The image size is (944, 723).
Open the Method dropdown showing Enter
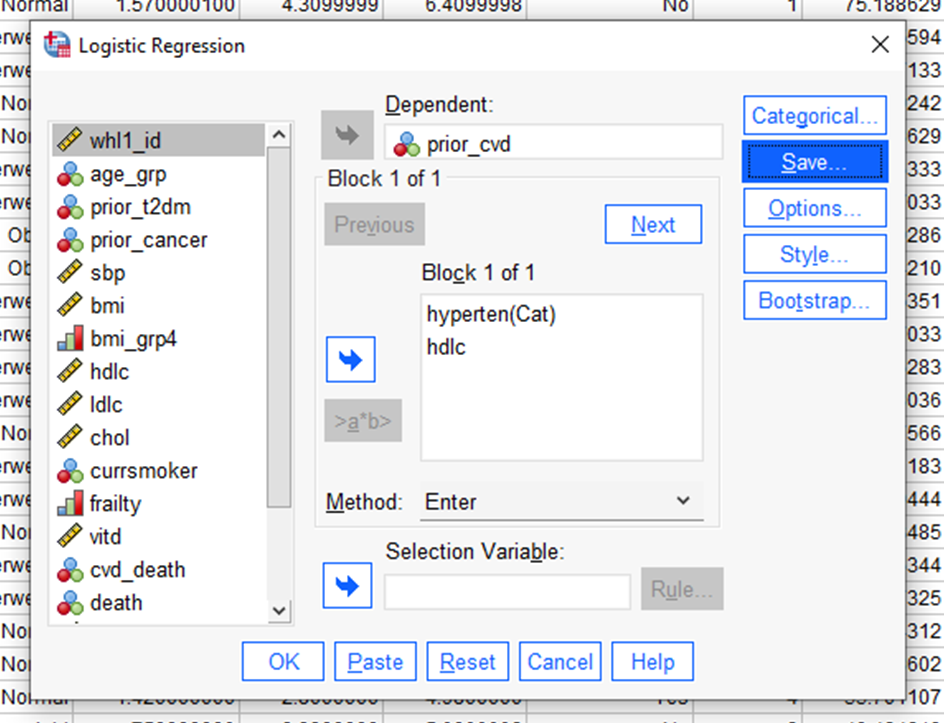coord(560,502)
